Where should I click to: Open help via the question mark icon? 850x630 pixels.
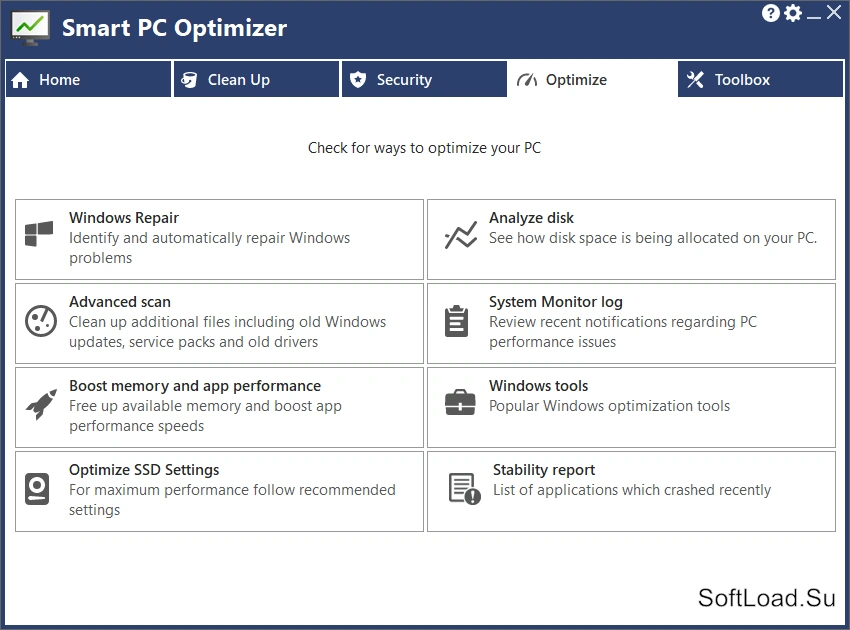[770, 13]
